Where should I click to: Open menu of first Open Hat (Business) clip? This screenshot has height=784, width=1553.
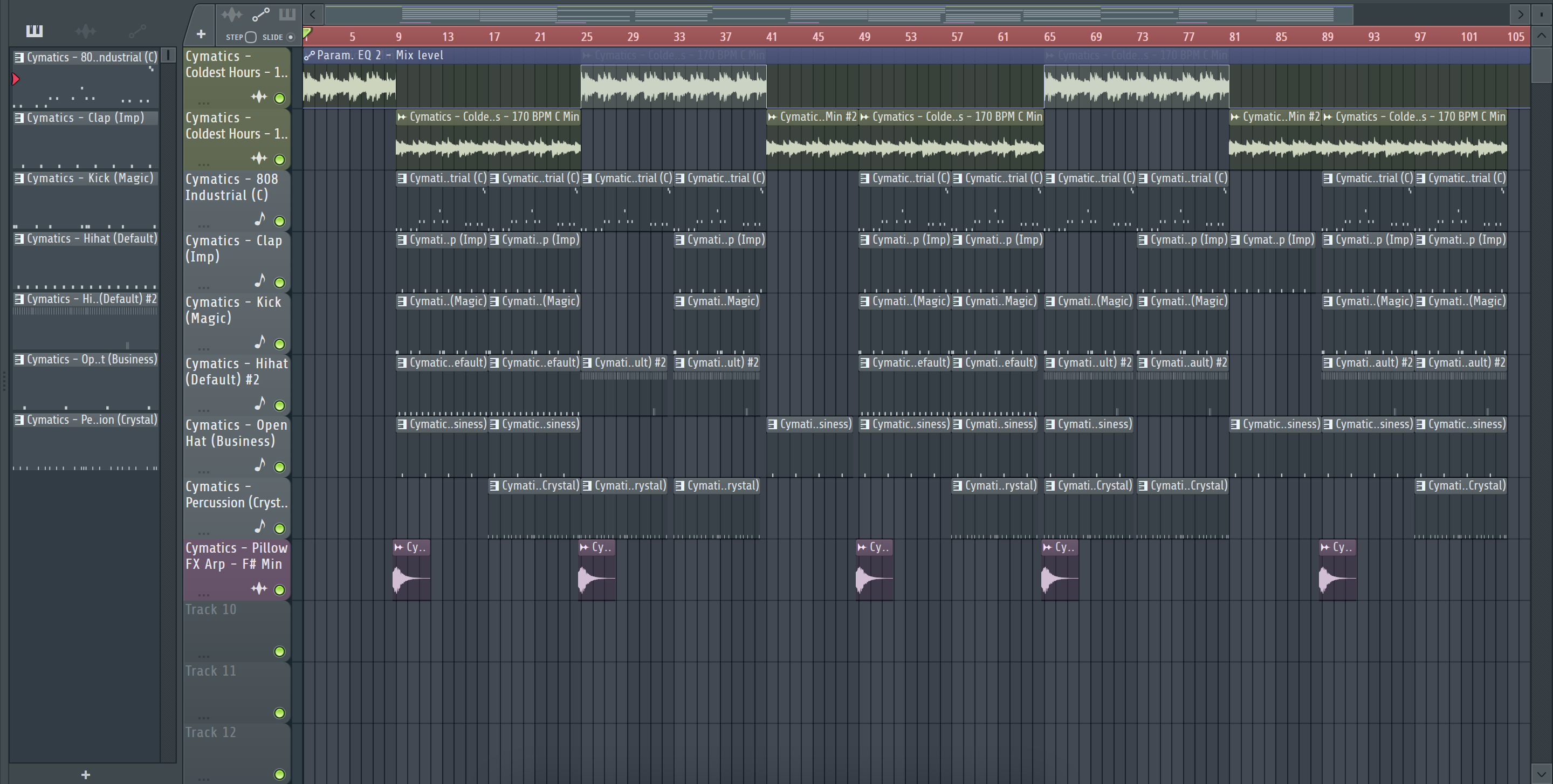point(402,424)
